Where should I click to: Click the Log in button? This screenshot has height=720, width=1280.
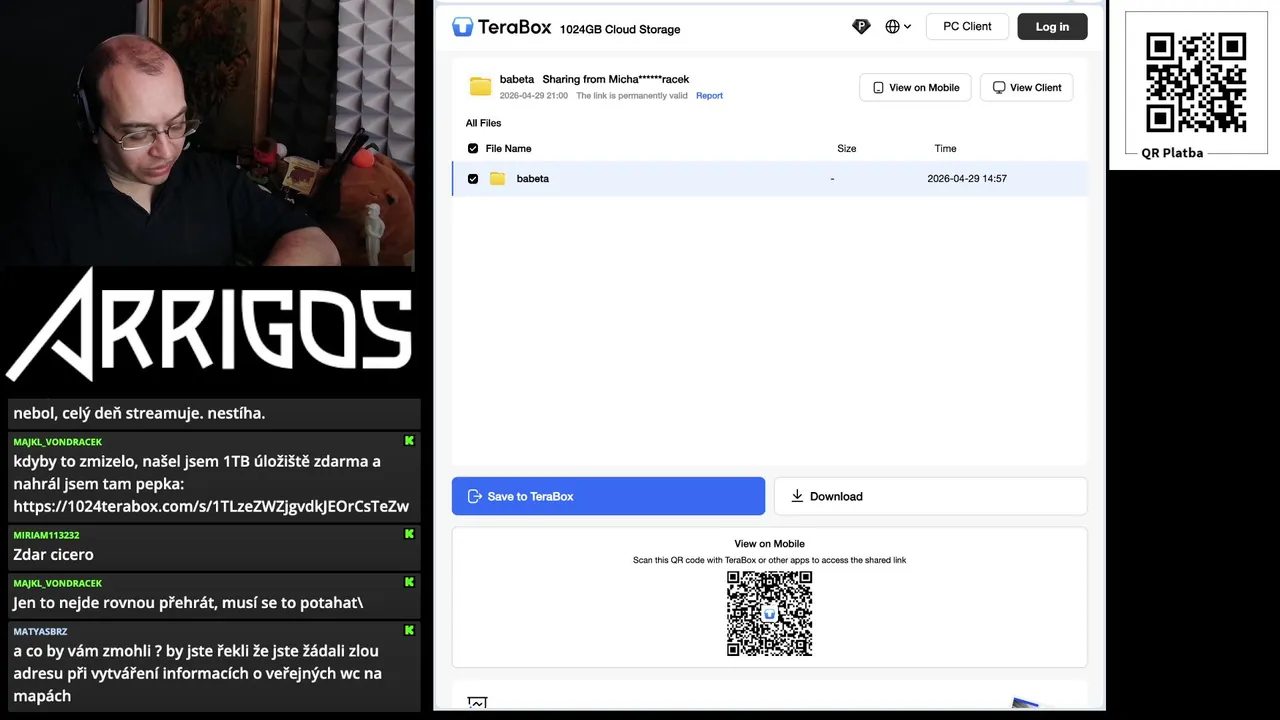pos(1052,26)
